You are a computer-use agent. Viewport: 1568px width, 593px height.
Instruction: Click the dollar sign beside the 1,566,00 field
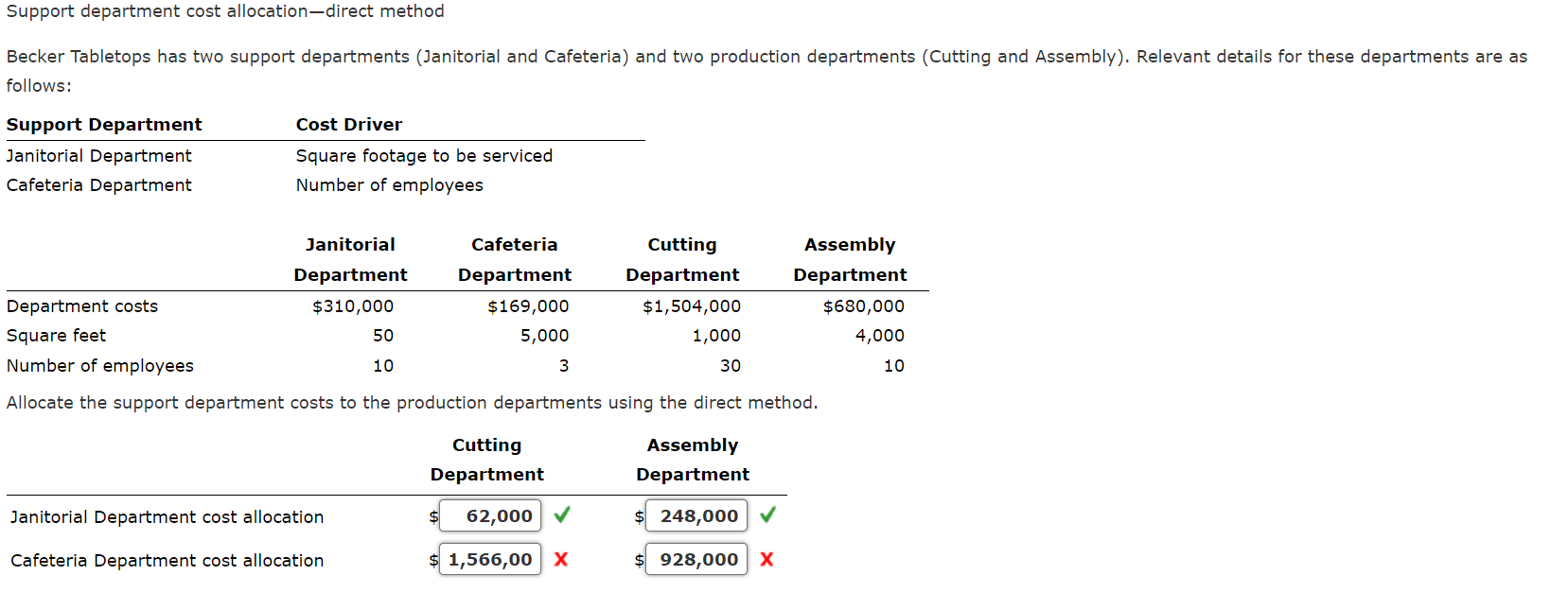point(434,559)
